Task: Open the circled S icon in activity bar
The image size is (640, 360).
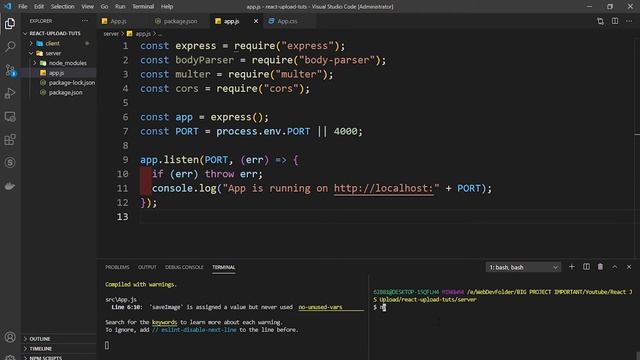Action: (10, 163)
